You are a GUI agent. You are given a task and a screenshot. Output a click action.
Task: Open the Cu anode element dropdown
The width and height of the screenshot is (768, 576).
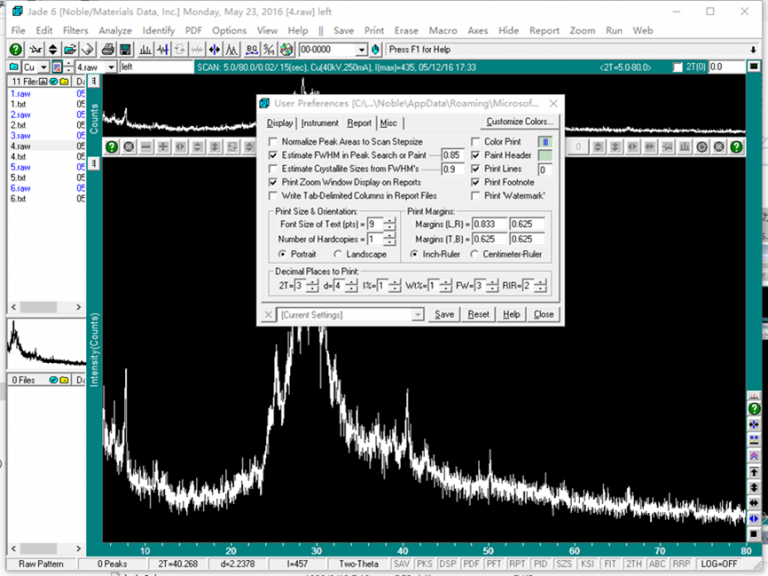pos(44,67)
